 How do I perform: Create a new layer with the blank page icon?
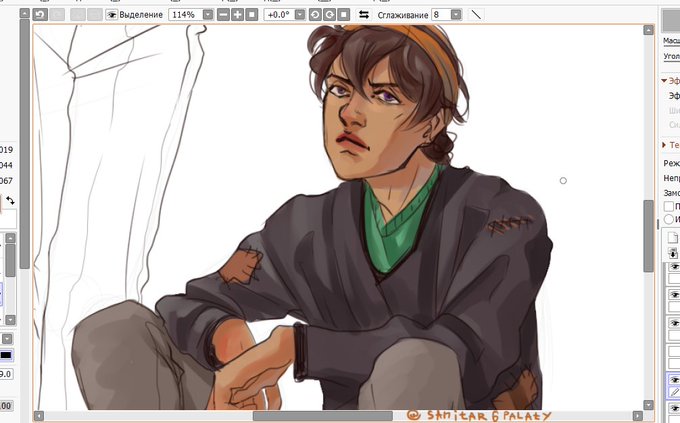click(673, 238)
